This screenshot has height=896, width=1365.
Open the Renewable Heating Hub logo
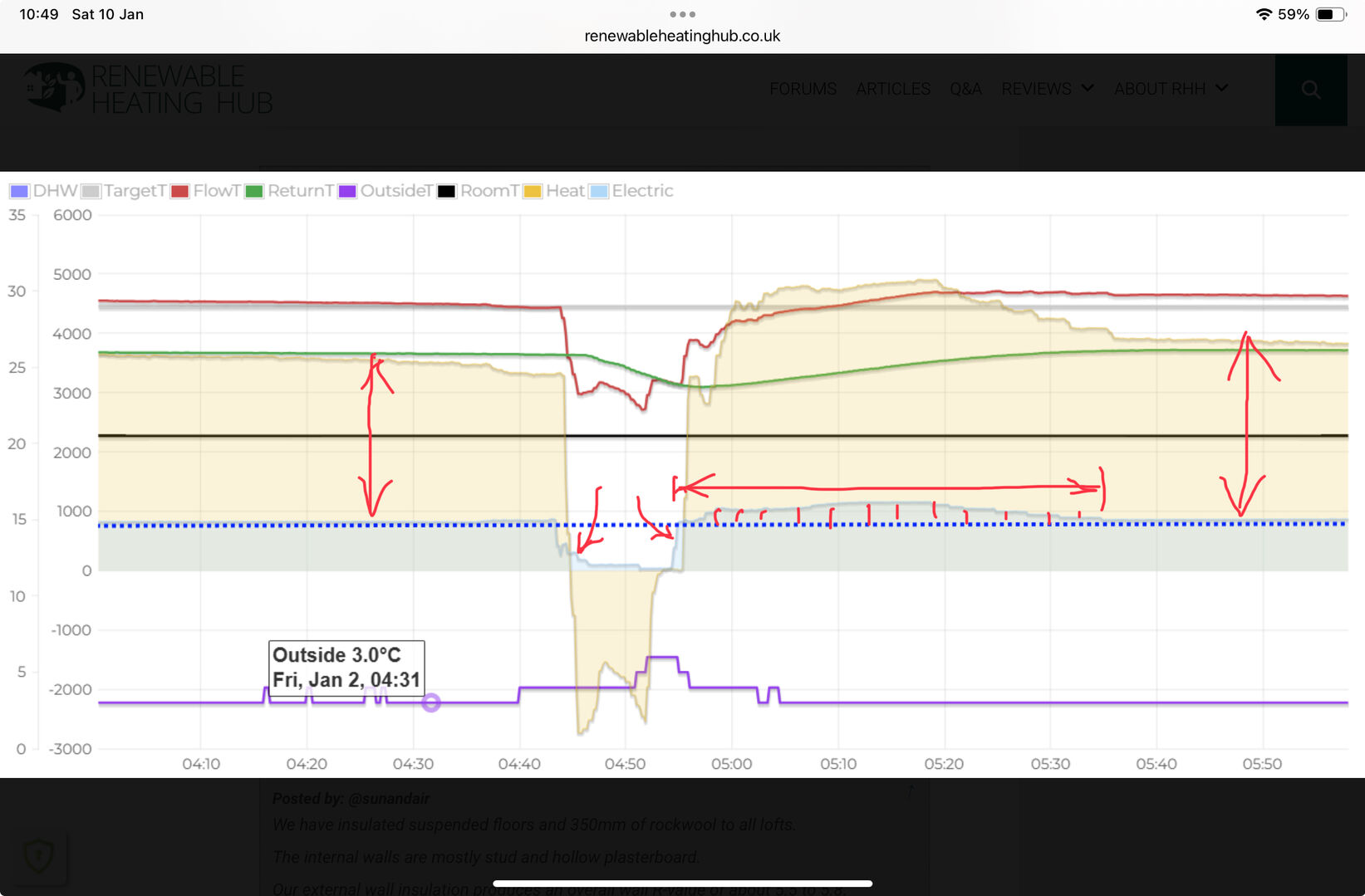[150, 89]
